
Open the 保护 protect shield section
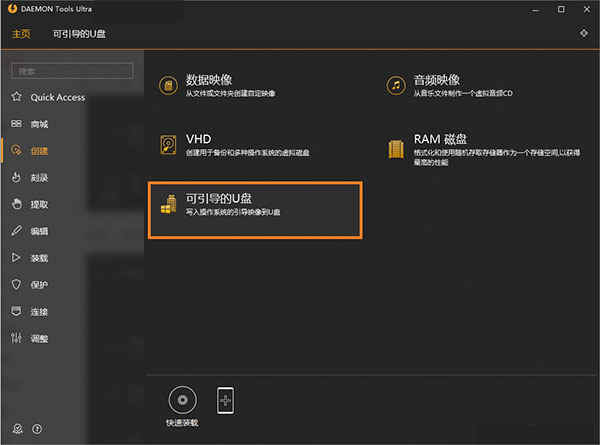[29, 285]
